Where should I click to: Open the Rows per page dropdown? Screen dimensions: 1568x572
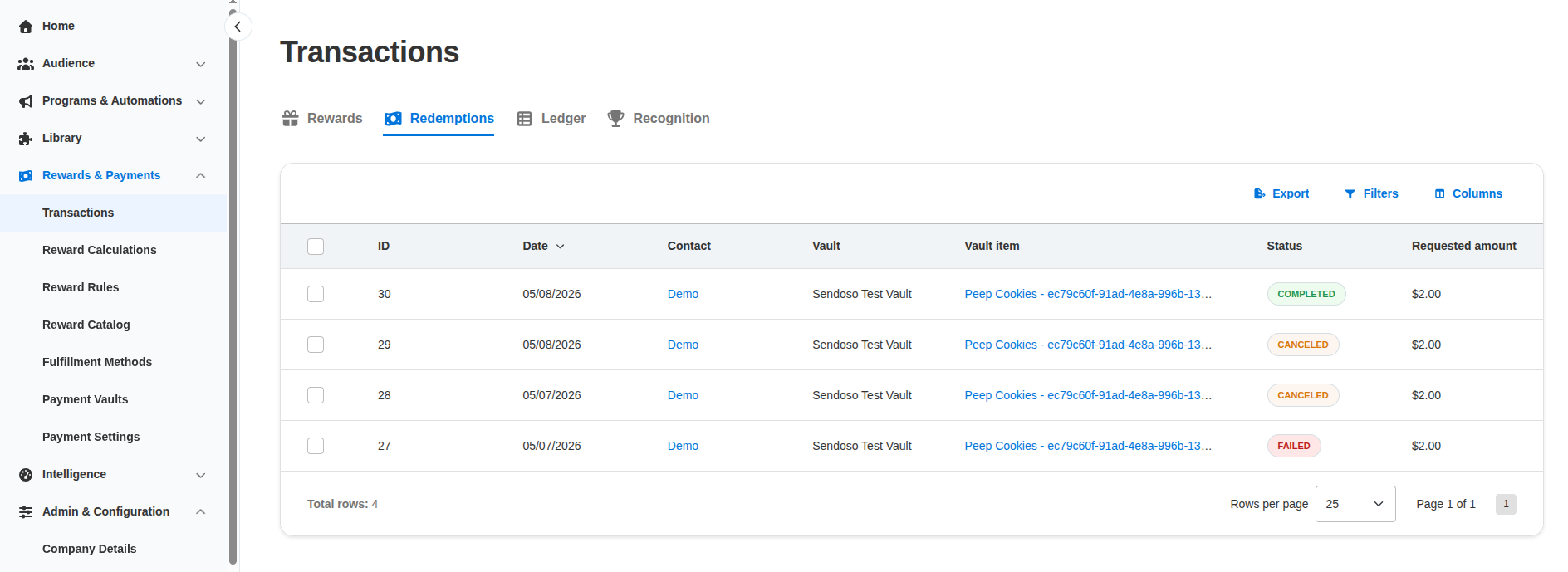coord(1355,504)
